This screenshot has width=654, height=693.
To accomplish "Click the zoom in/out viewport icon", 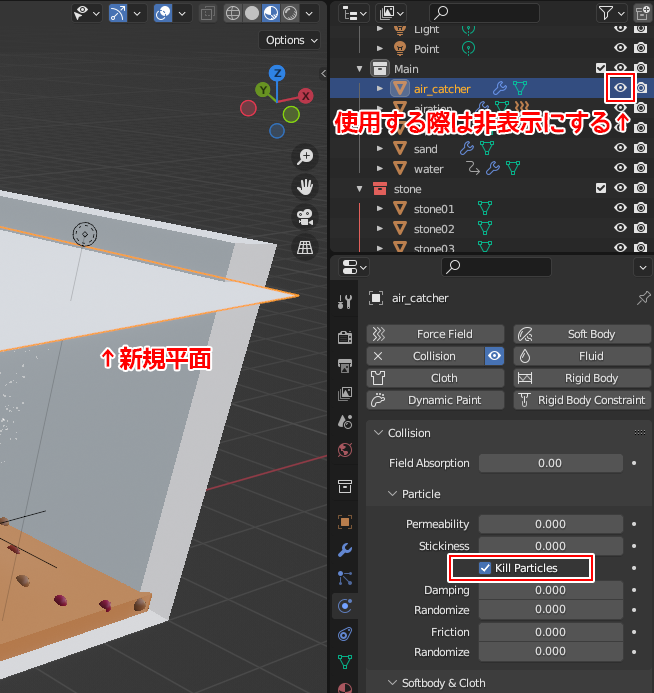I will 305,156.
